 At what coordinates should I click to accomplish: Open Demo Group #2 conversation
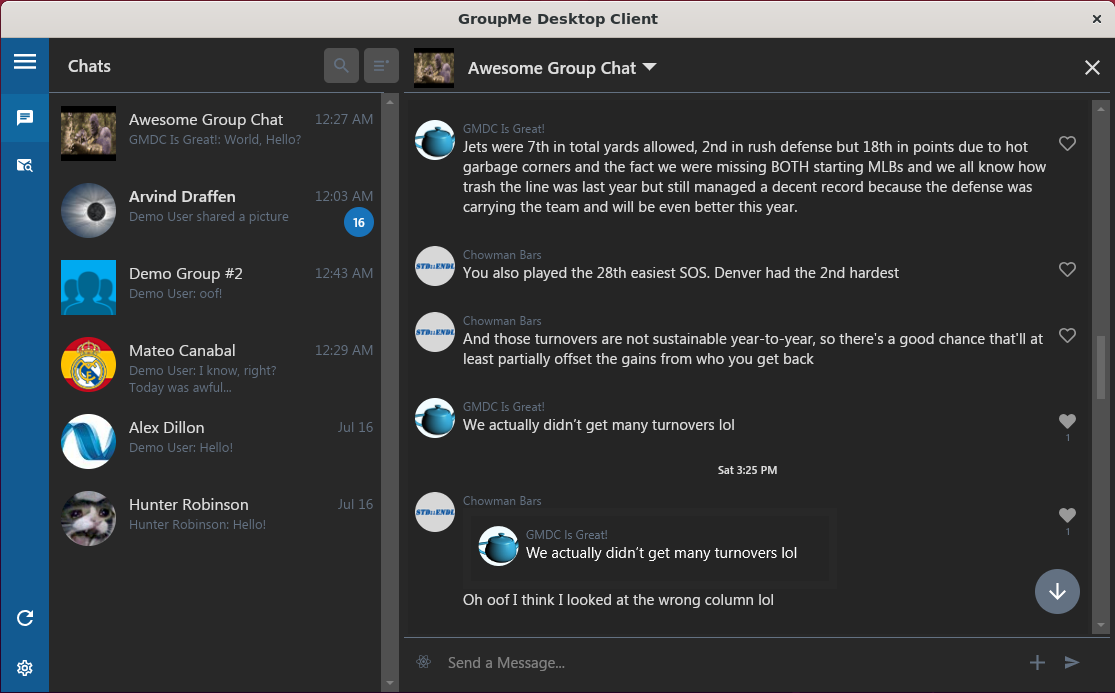(217, 287)
